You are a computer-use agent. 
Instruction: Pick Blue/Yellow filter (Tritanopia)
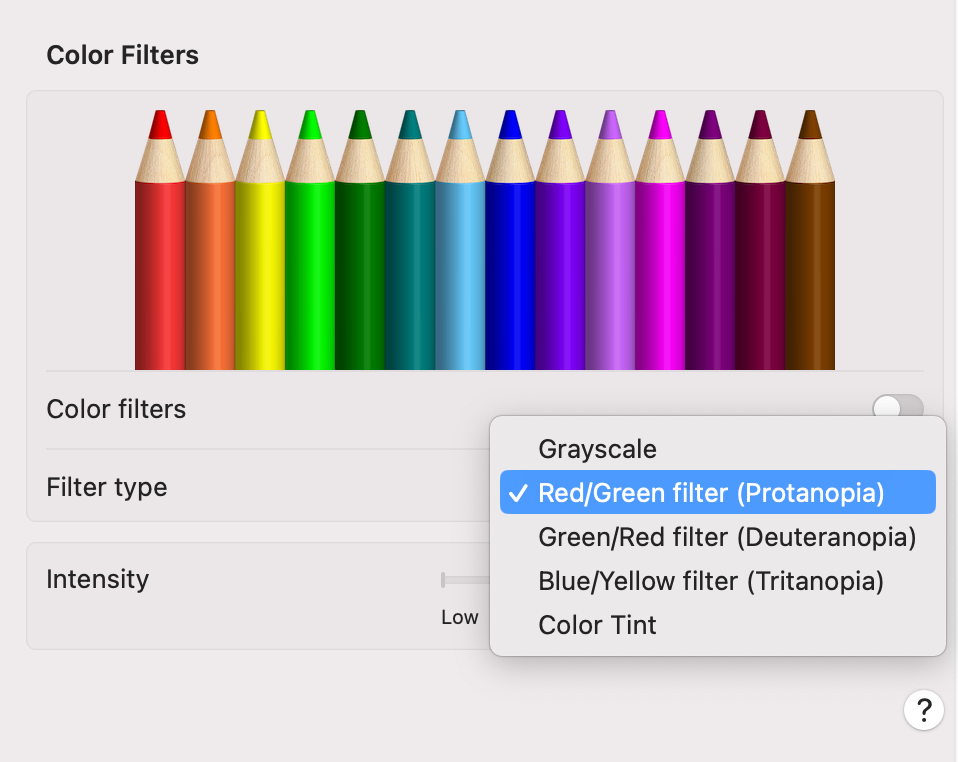(710, 581)
